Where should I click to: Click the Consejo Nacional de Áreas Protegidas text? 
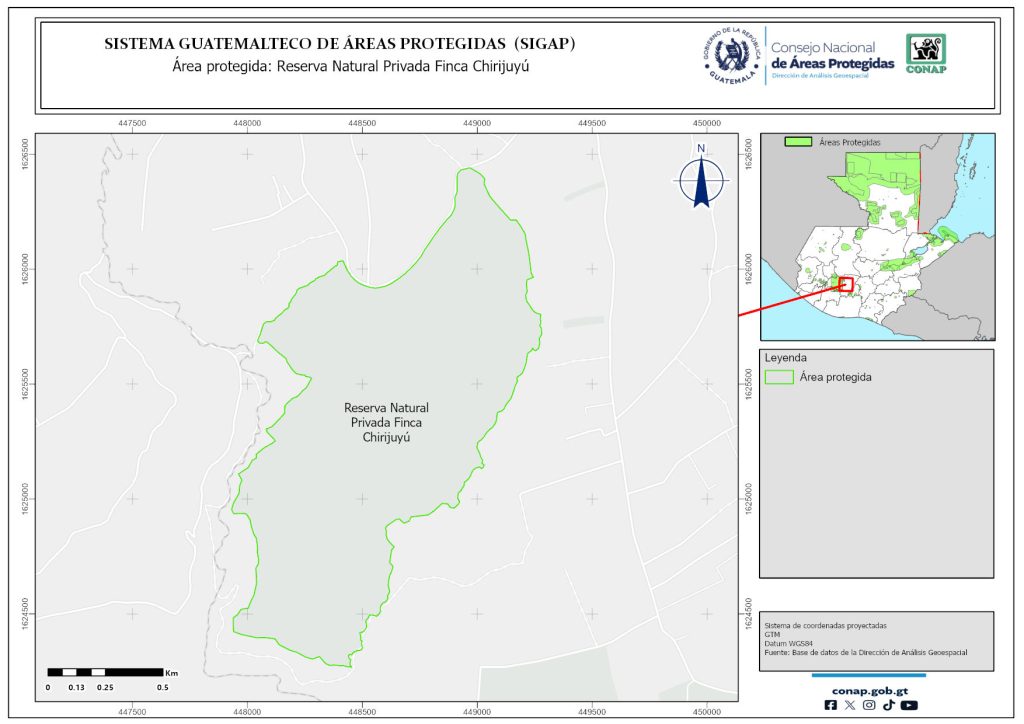[832, 56]
